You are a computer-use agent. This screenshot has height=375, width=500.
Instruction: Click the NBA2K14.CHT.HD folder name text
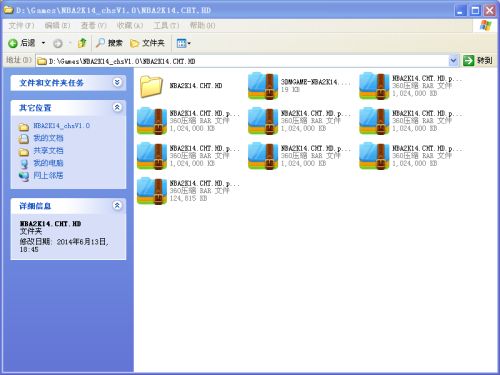click(196, 86)
